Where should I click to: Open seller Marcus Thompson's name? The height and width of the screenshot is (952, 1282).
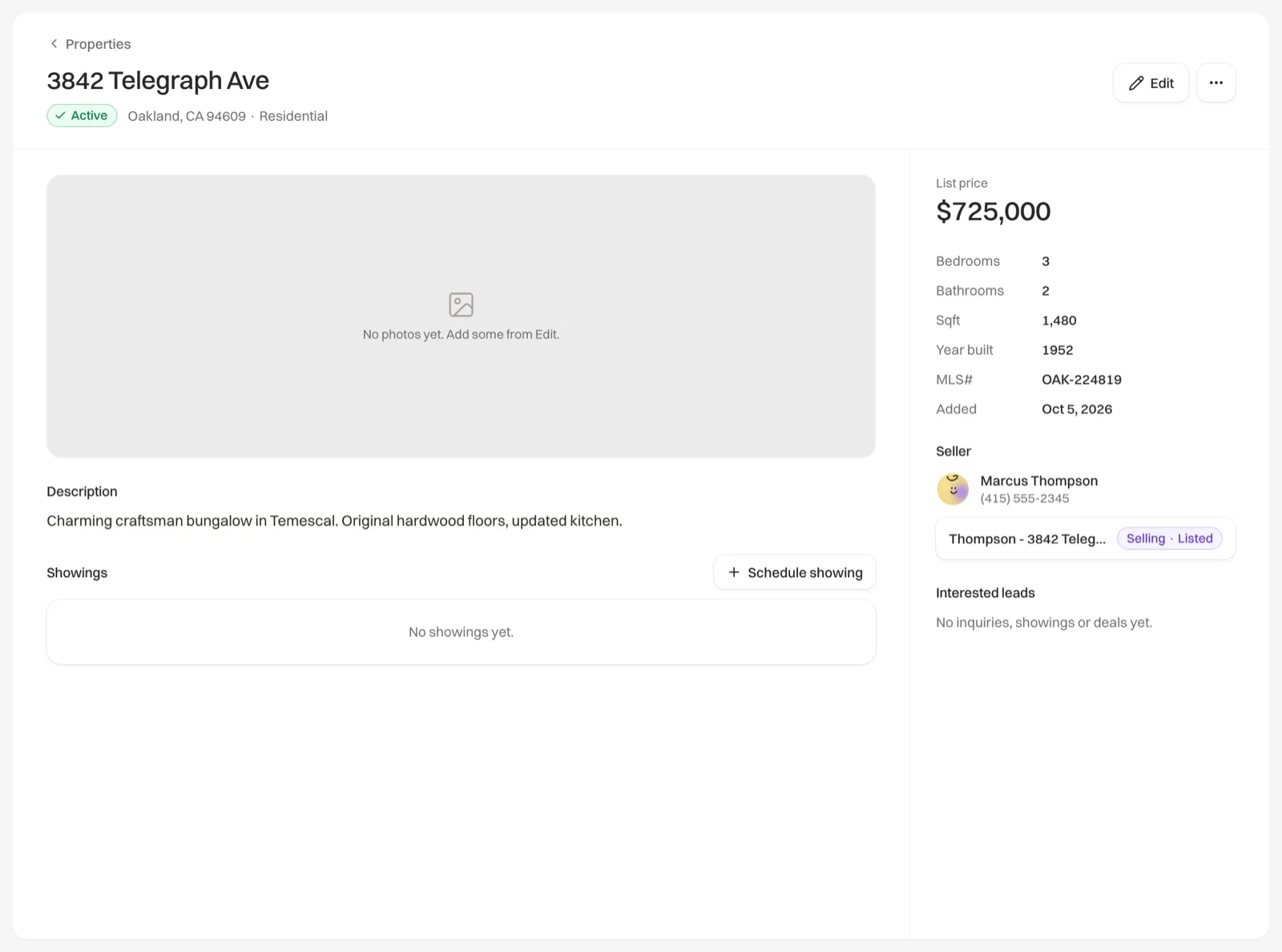(1038, 481)
